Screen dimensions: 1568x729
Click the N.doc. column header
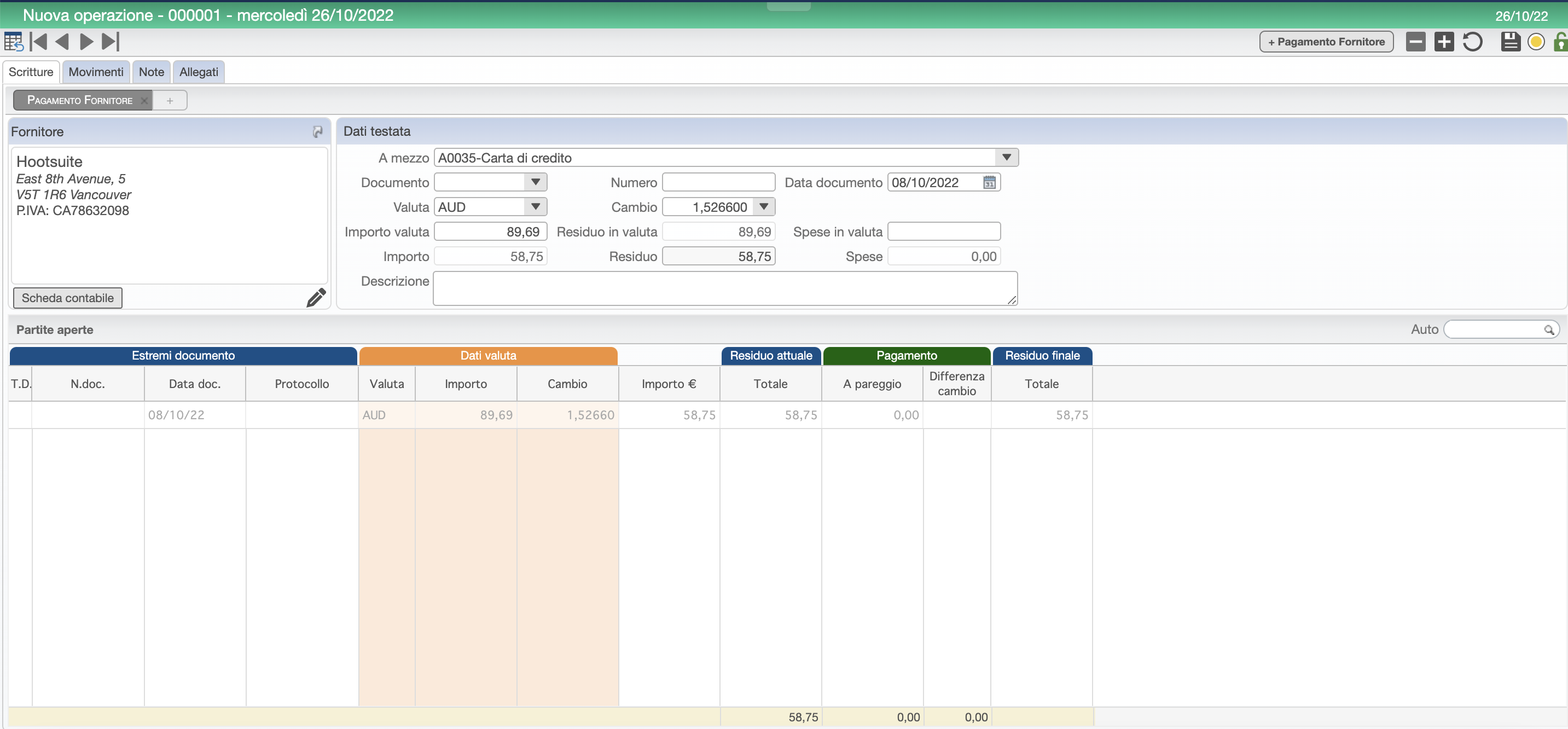88,384
